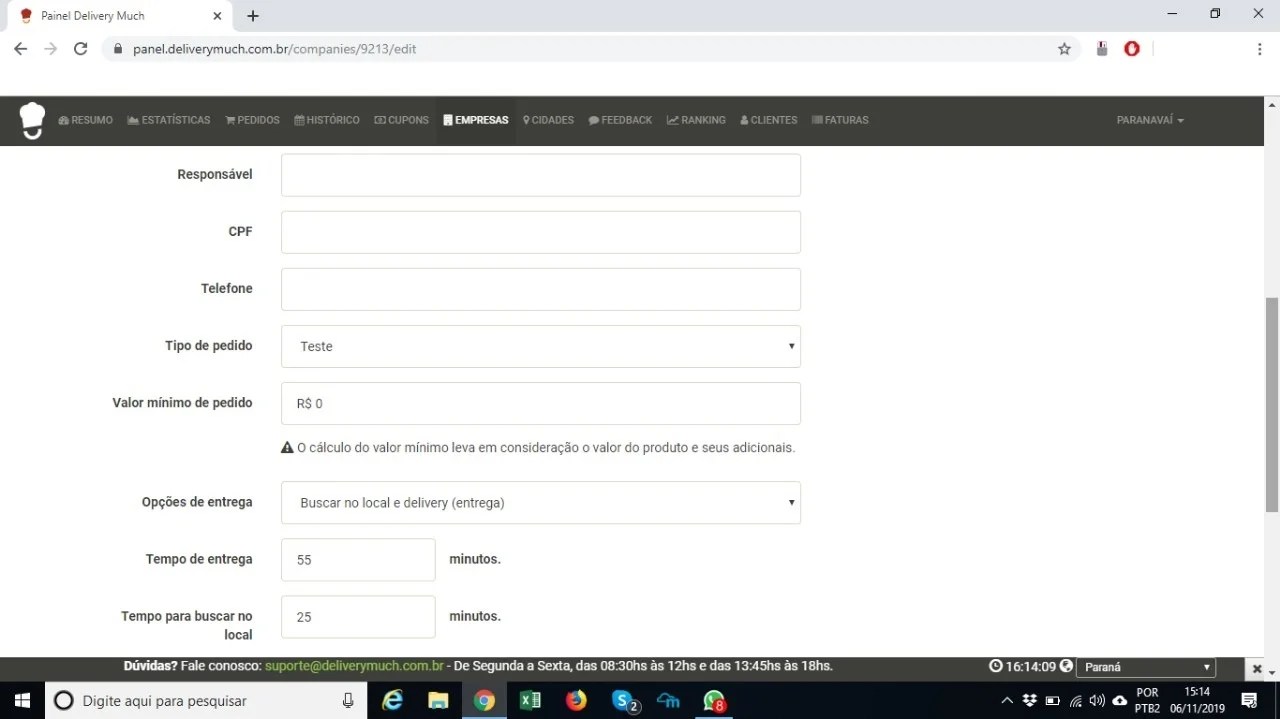Screen dimensions: 1280x719
Task: Click the globe icon beside the timezone
Action: tap(1066, 666)
